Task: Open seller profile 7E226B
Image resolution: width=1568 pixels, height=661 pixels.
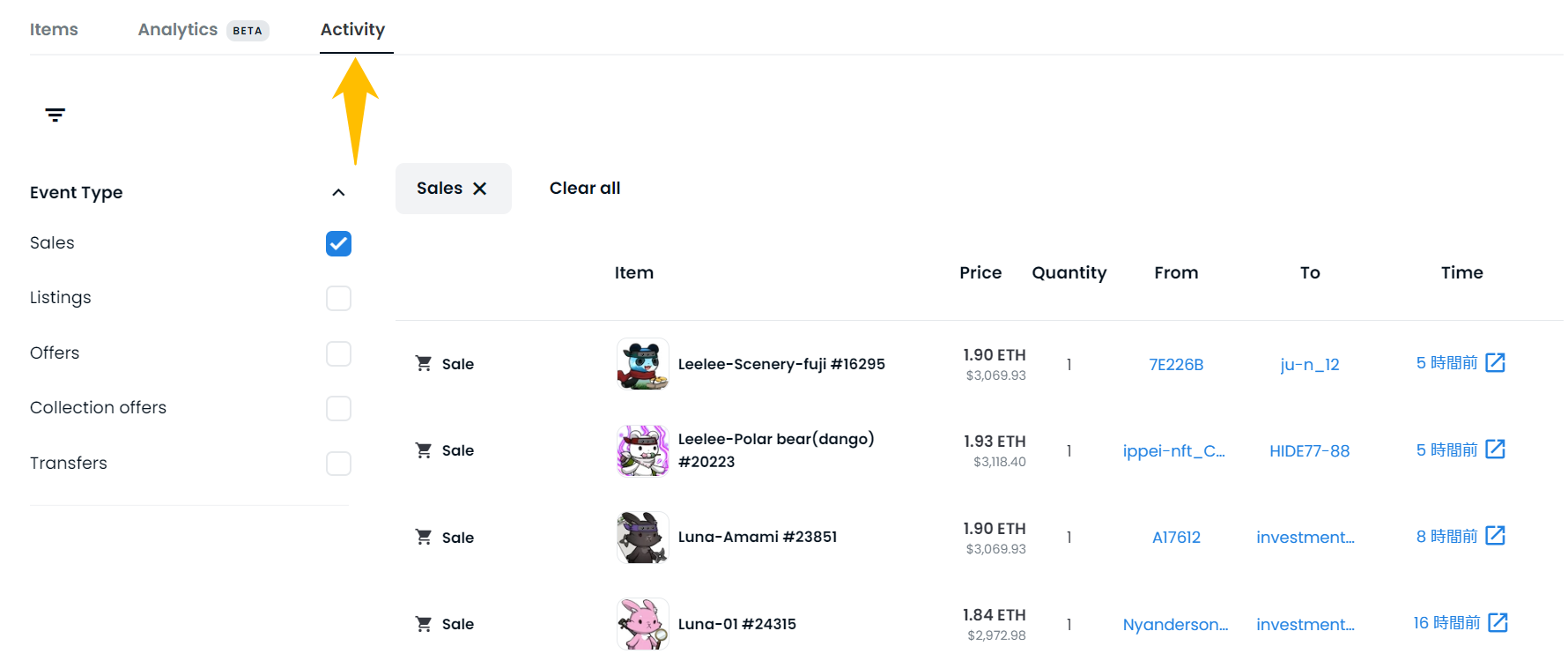Action: [x=1176, y=364]
